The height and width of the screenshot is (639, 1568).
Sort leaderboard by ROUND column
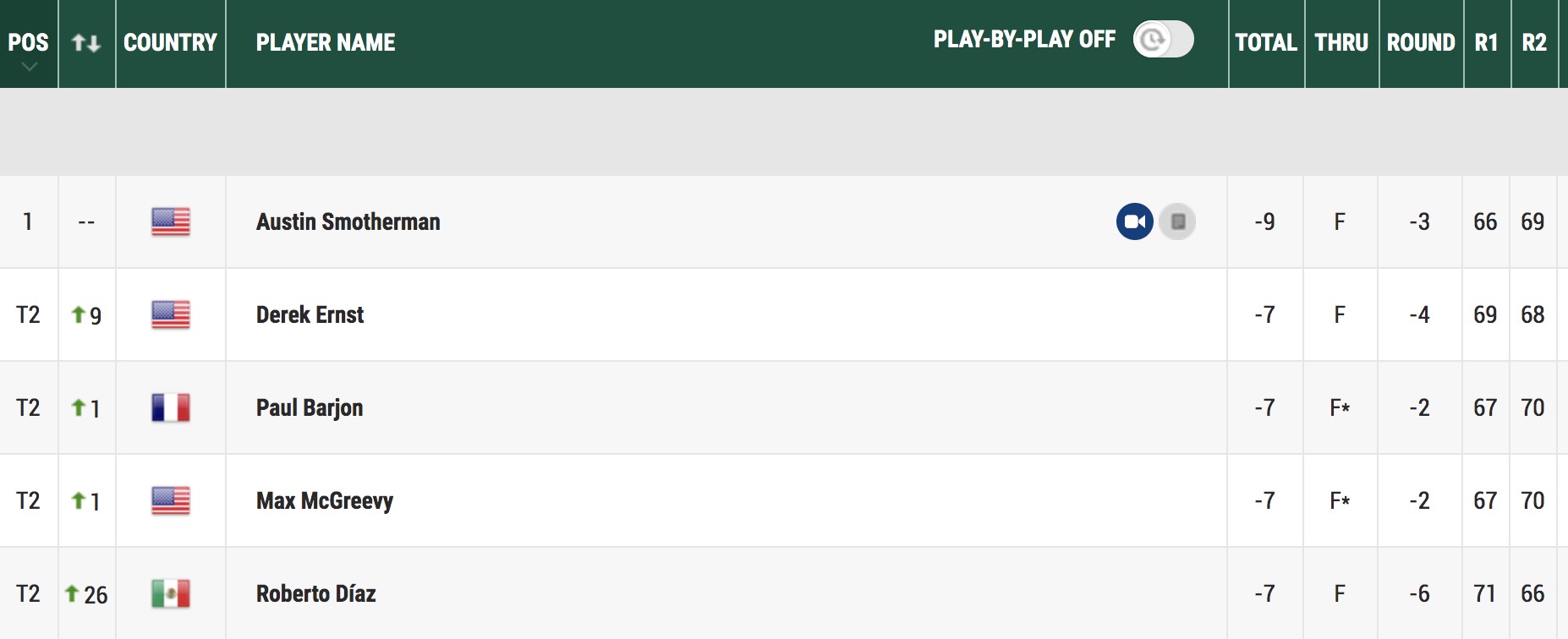(1421, 43)
